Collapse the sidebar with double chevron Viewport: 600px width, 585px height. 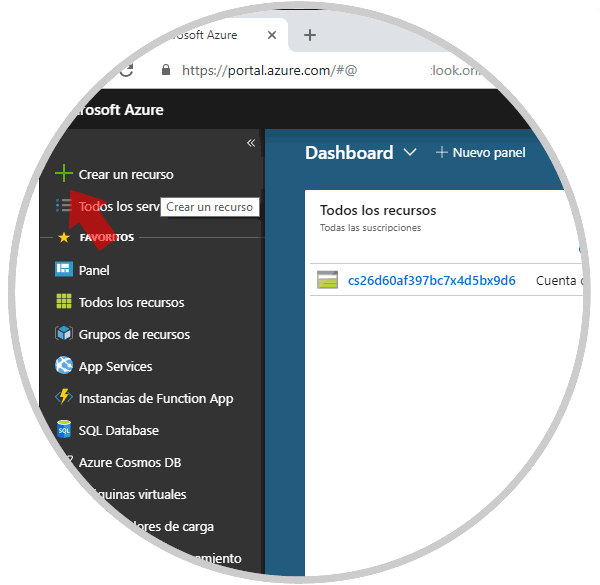tap(251, 143)
